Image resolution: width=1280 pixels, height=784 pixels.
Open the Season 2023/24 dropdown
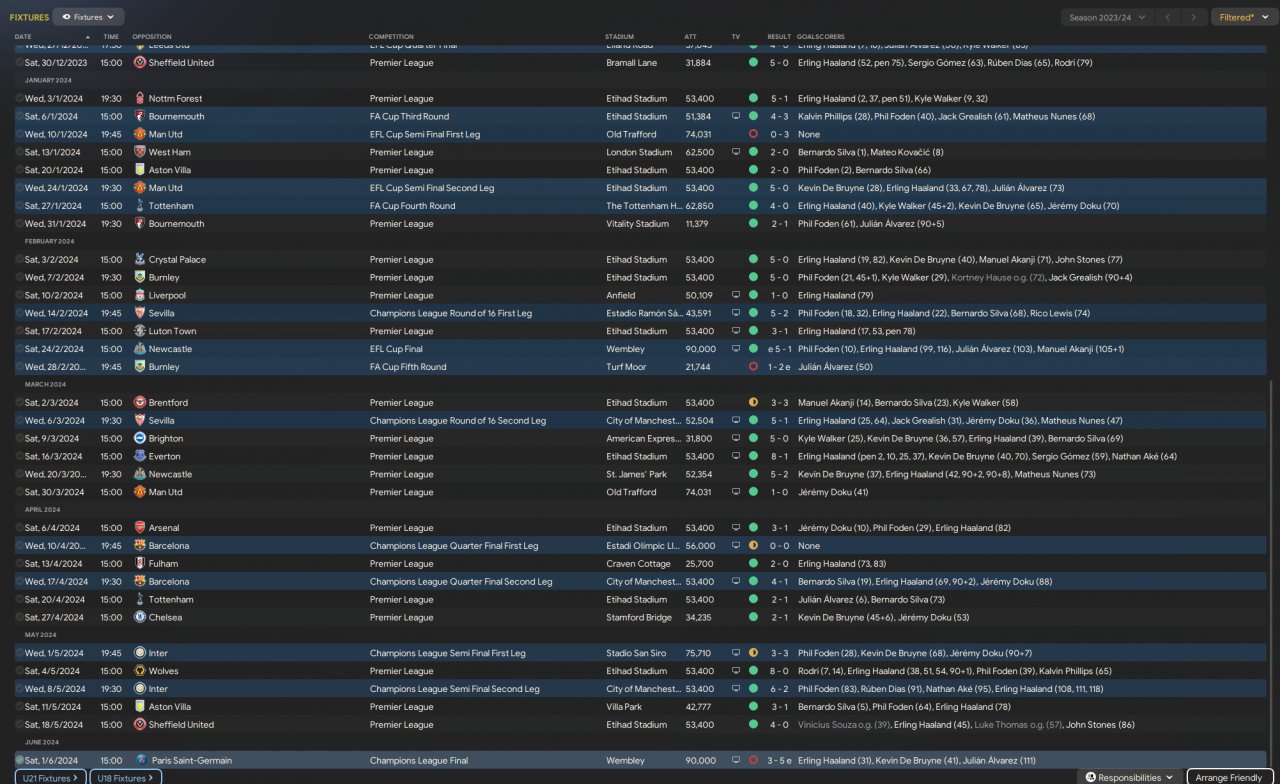click(x=1107, y=17)
